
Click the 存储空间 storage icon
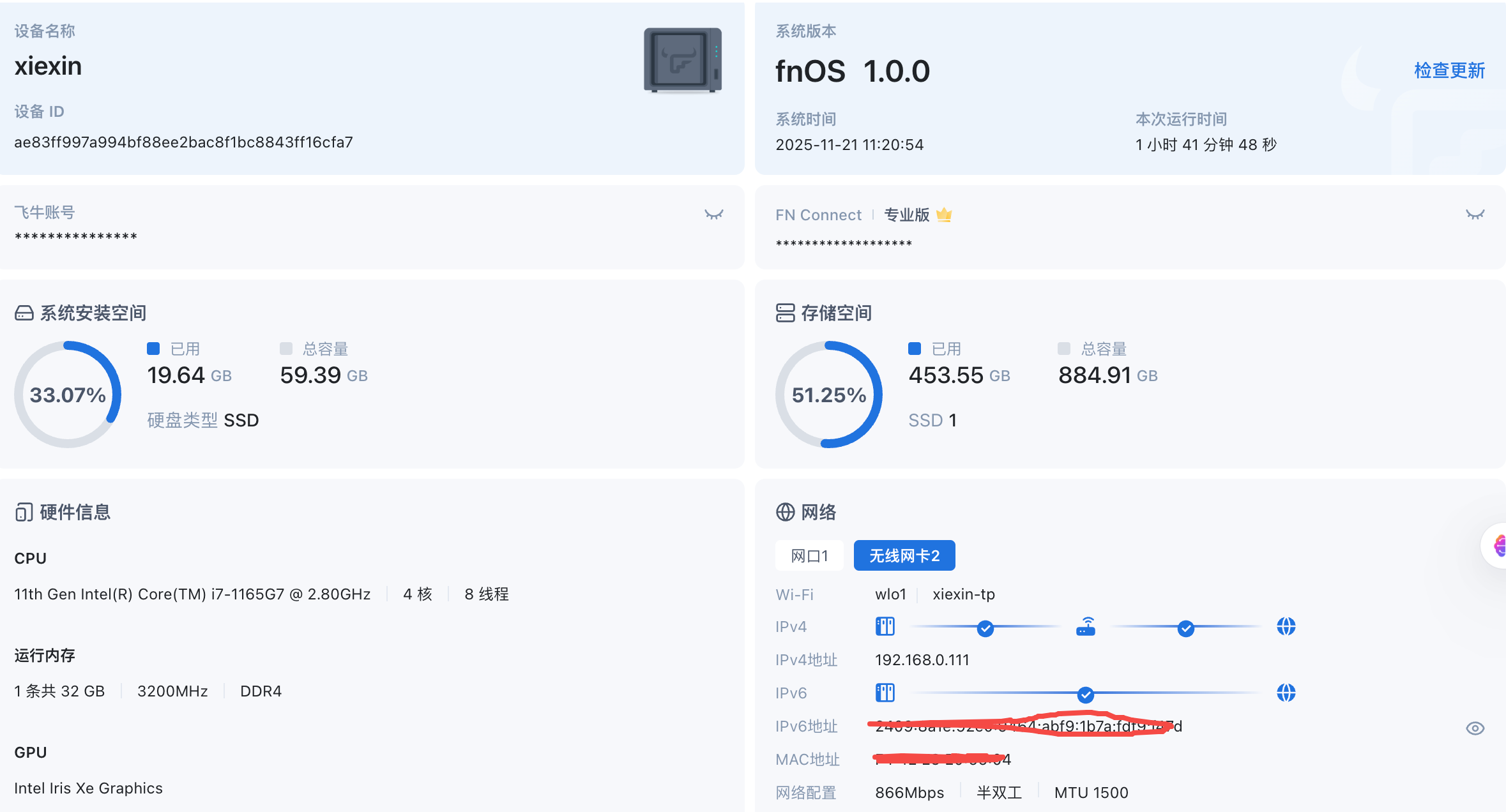[x=785, y=313]
